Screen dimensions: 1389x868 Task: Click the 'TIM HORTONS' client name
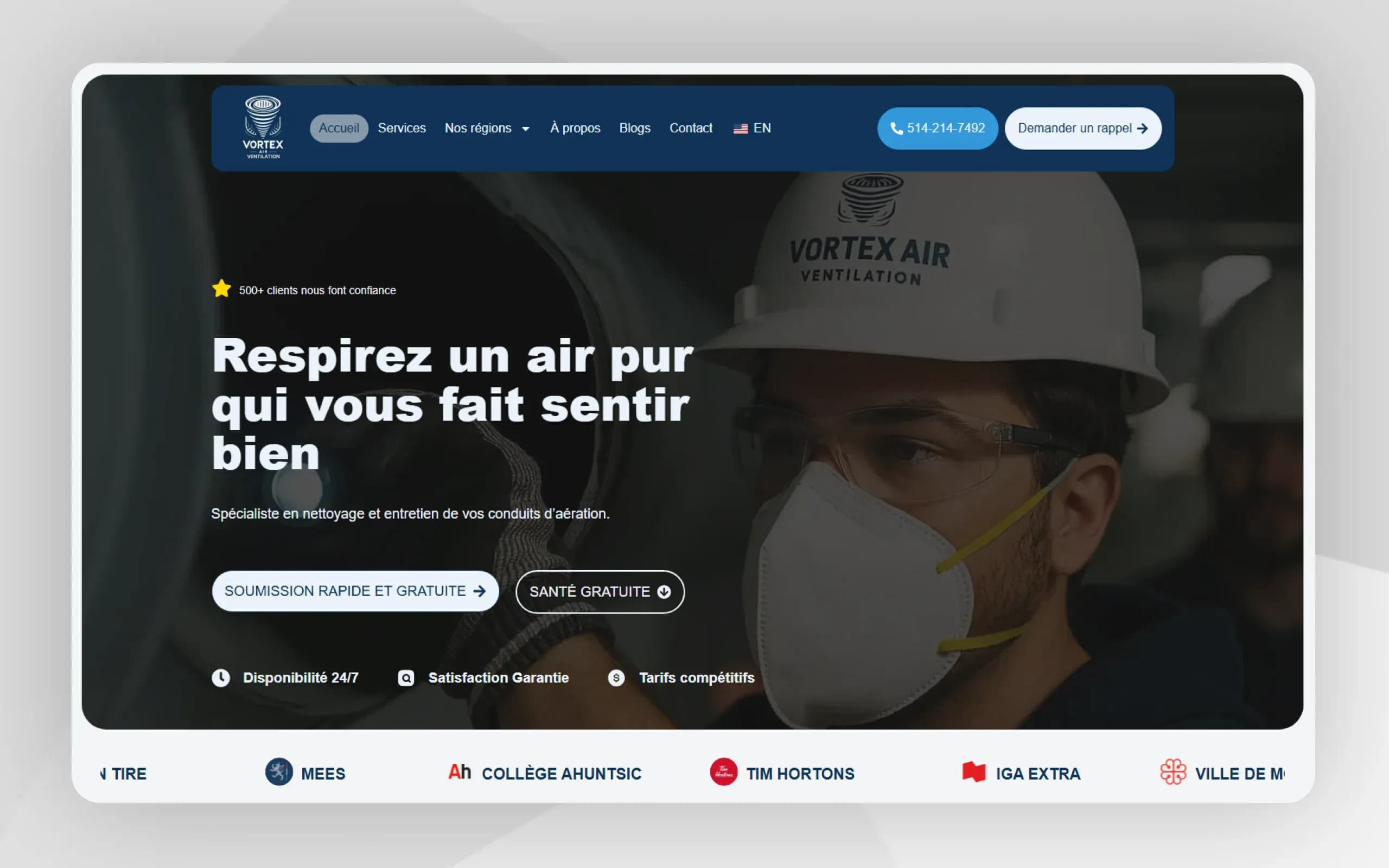click(800, 774)
